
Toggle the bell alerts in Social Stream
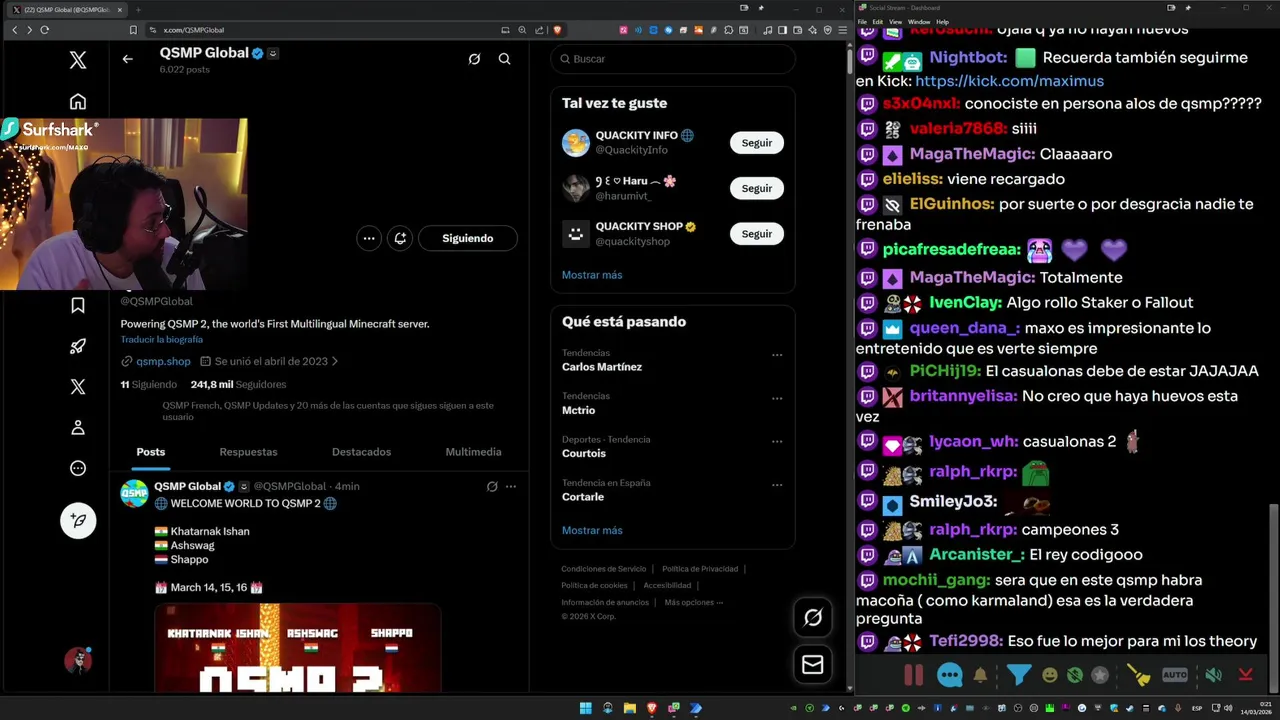point(981,675)
